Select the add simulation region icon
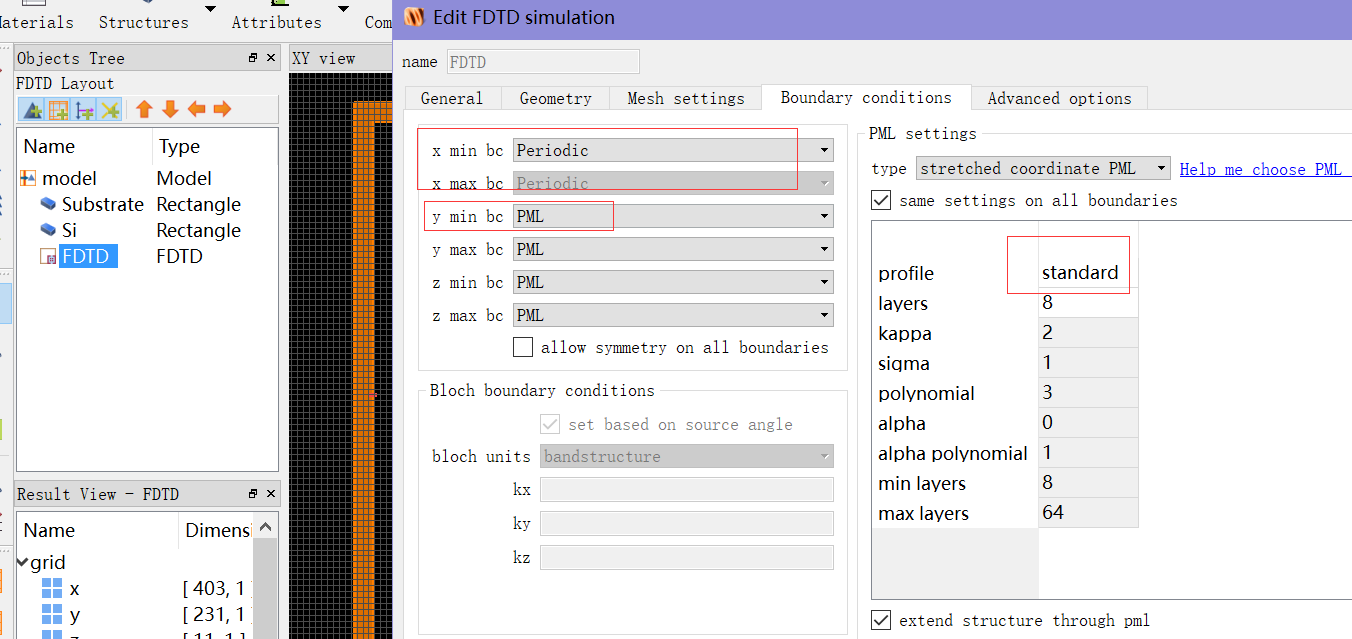 coord(58,109)
